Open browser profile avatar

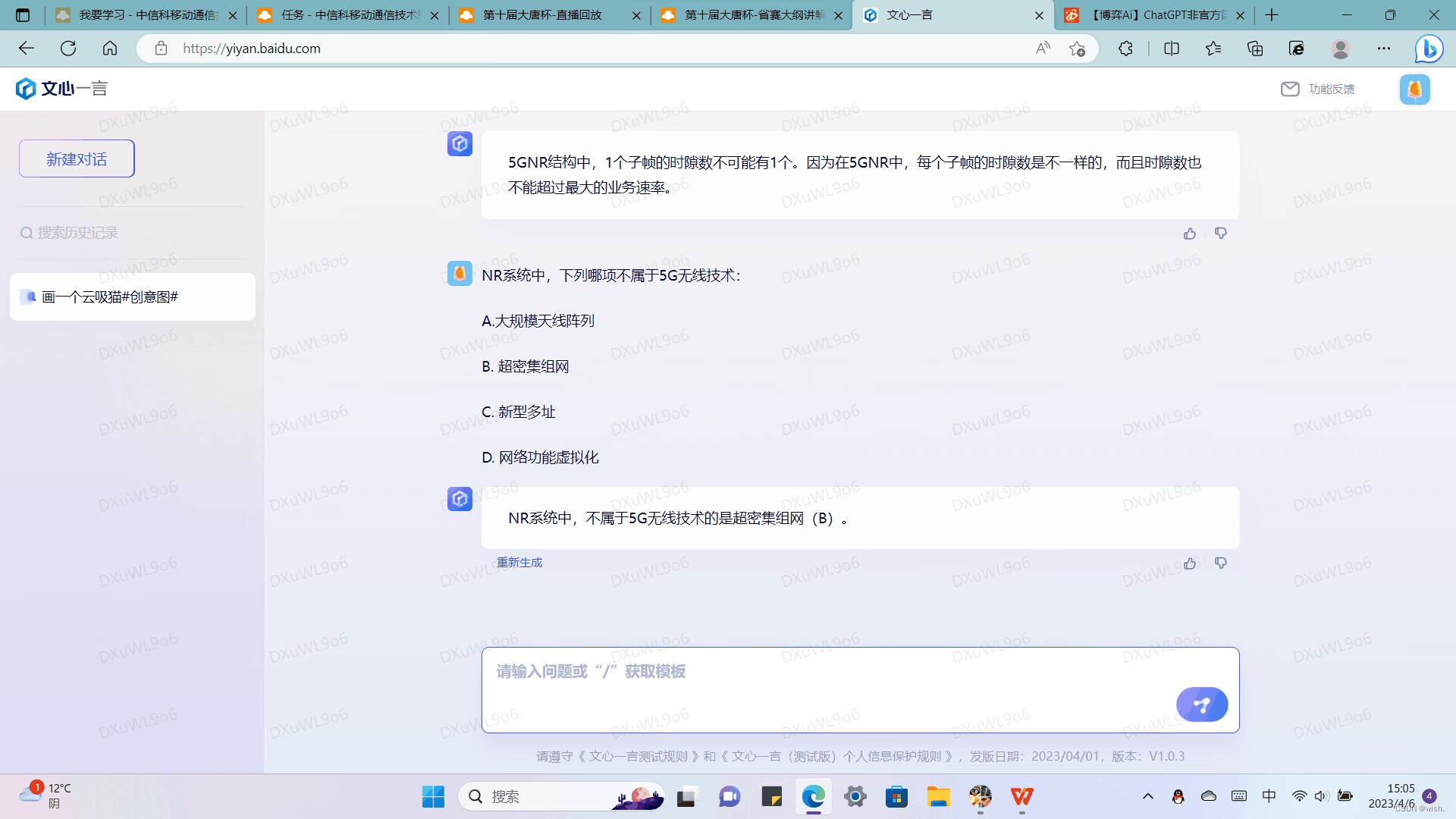click(x=1341, y=49)
